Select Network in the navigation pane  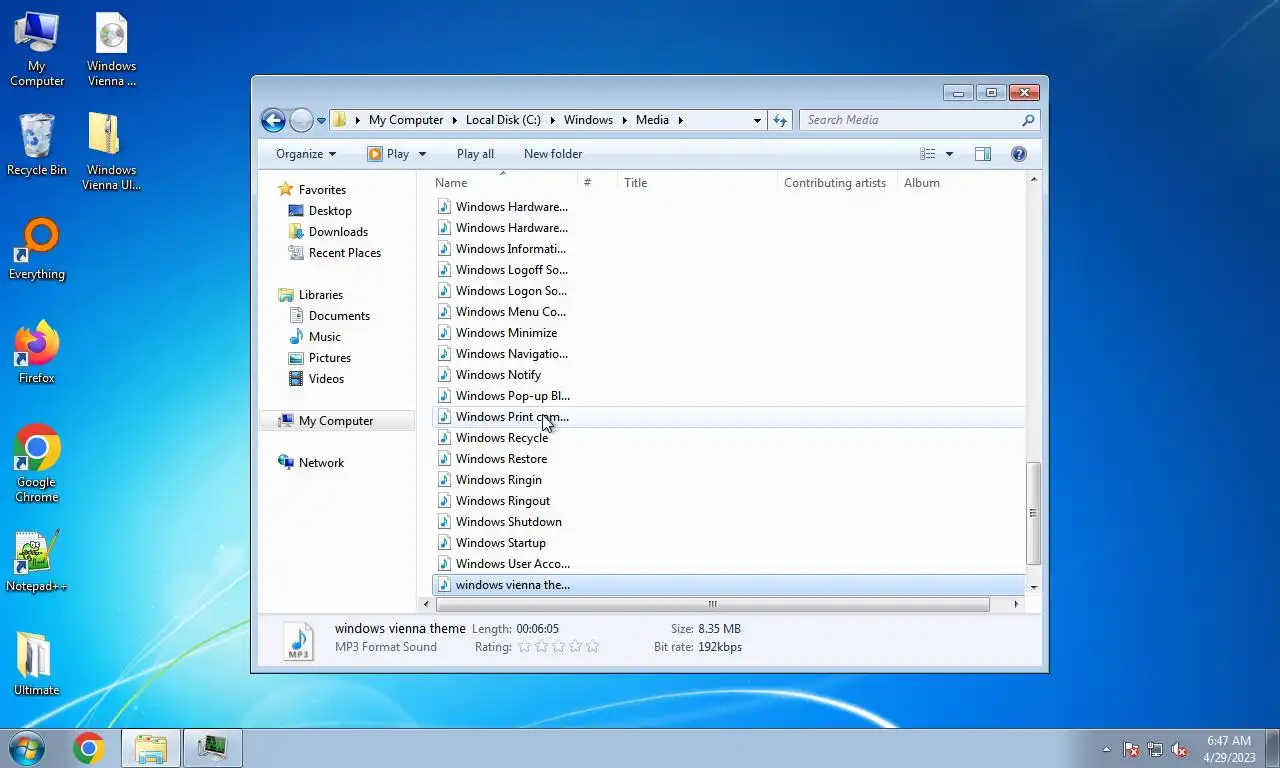(x=321, y=463)
